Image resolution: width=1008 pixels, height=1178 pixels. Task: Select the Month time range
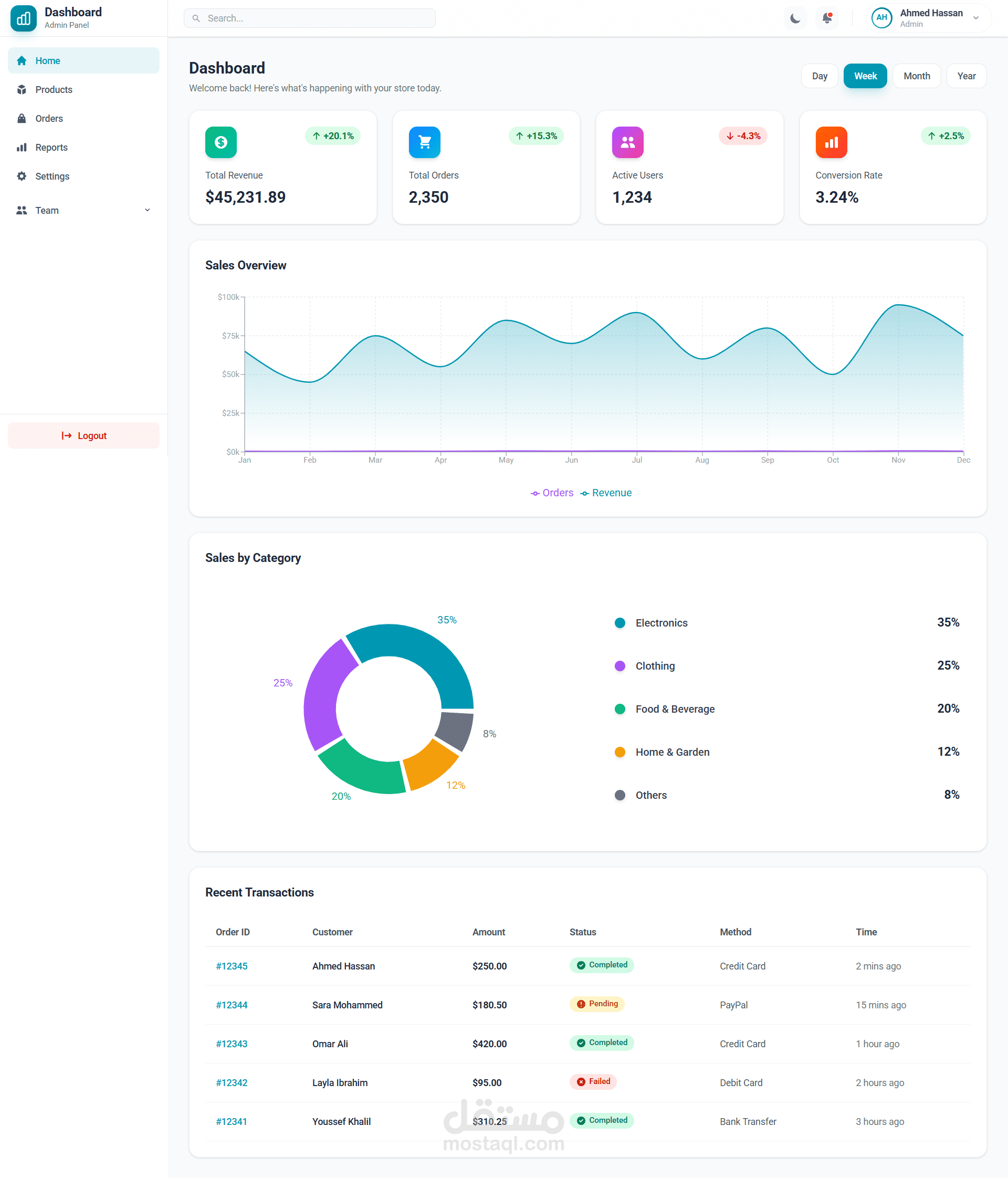point(916,76)
